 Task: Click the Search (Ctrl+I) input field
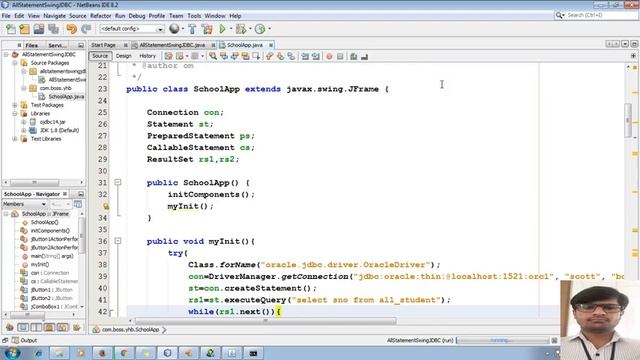pos(600,15)
